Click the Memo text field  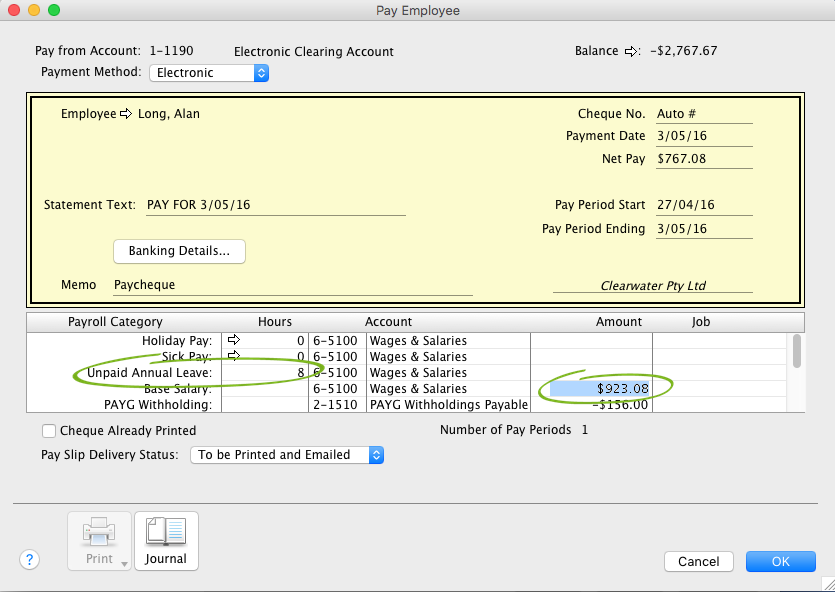tap(292, 285)
